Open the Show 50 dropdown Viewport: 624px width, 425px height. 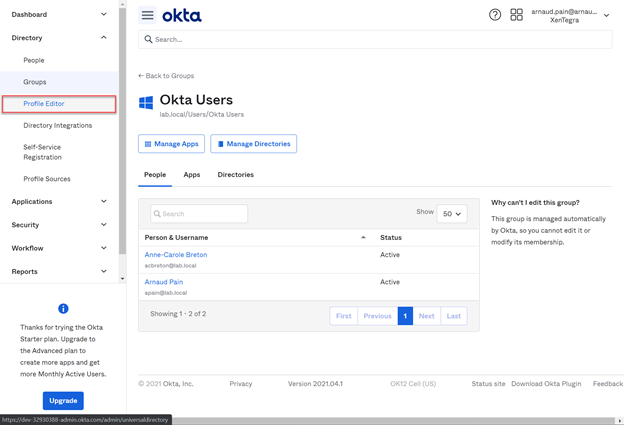click(451, 214)
